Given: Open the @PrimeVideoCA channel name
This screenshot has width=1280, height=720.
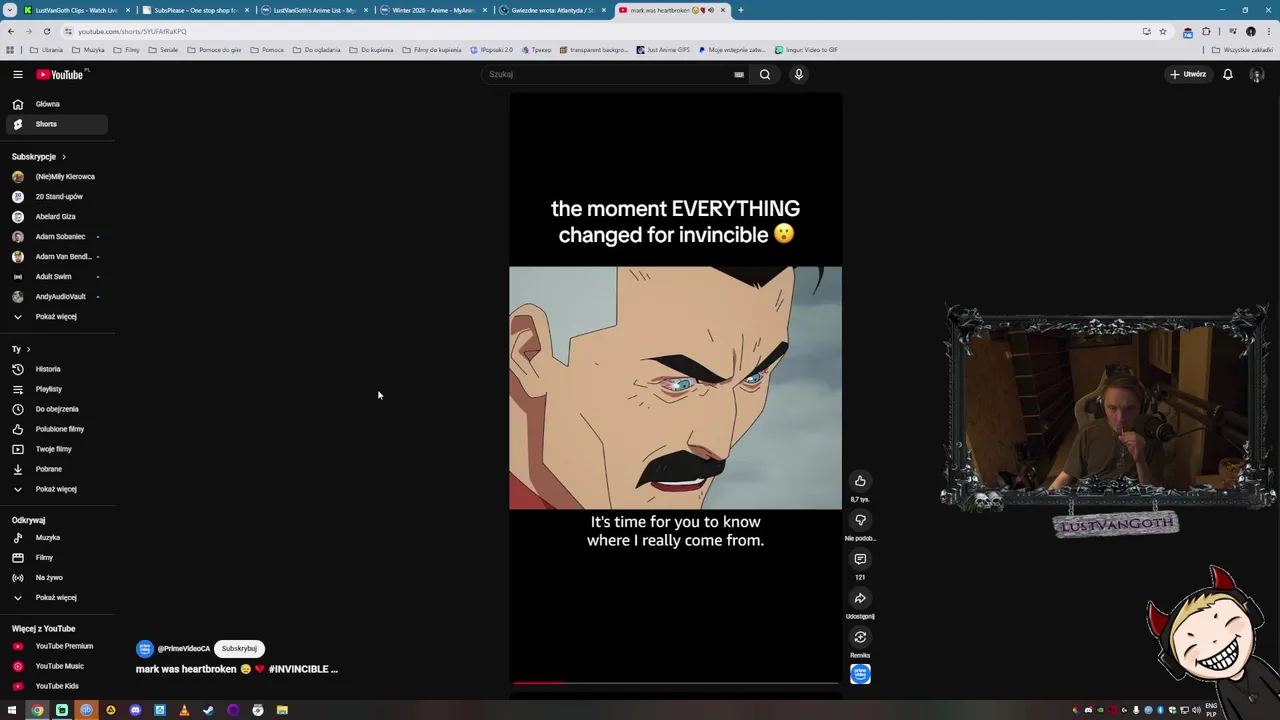Looking at the screenshot, I should coord(184,649).
